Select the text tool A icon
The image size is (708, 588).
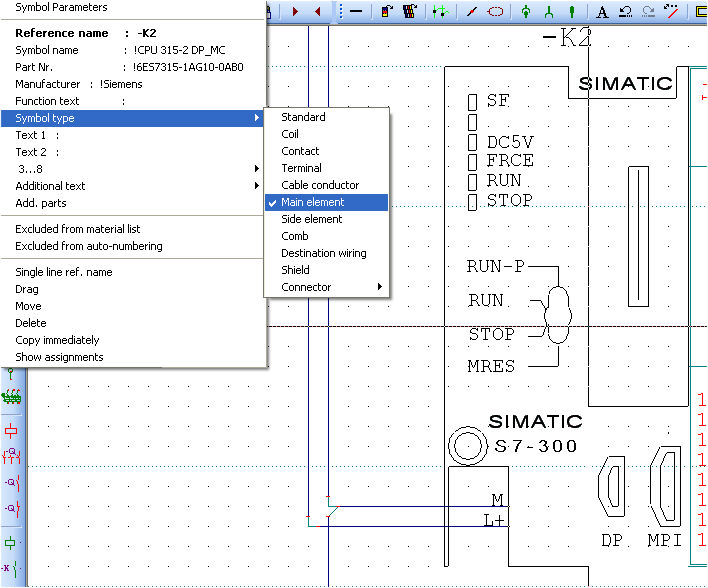[x=602, y=11]
